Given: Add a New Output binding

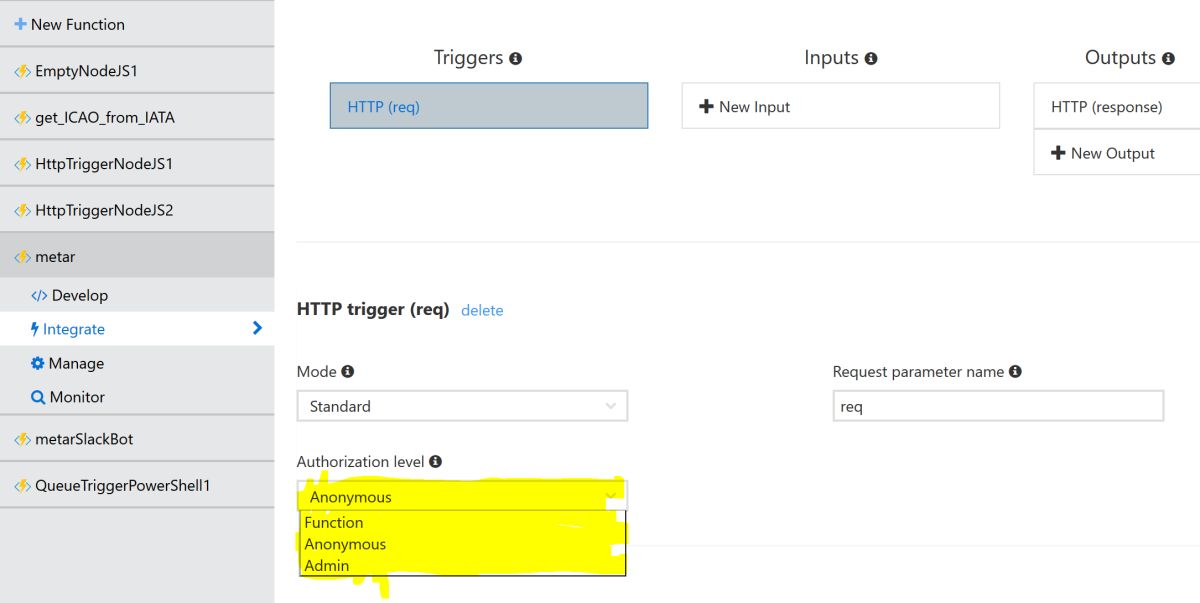Looking at the screenshot, I should (1117, 153).
